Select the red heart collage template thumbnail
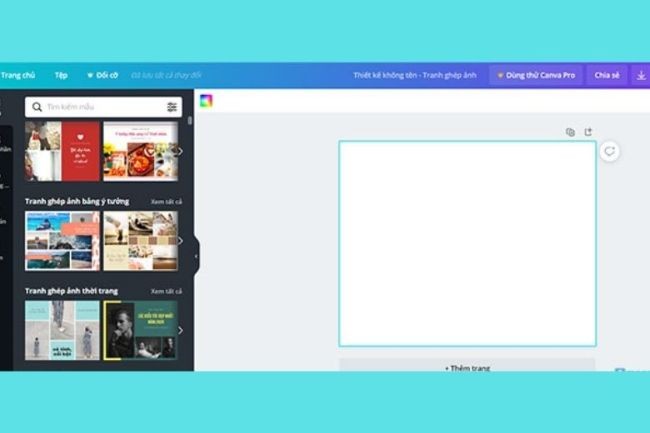Image resolution: width=650 pixels, height=433 pixels. coord(81,151)
